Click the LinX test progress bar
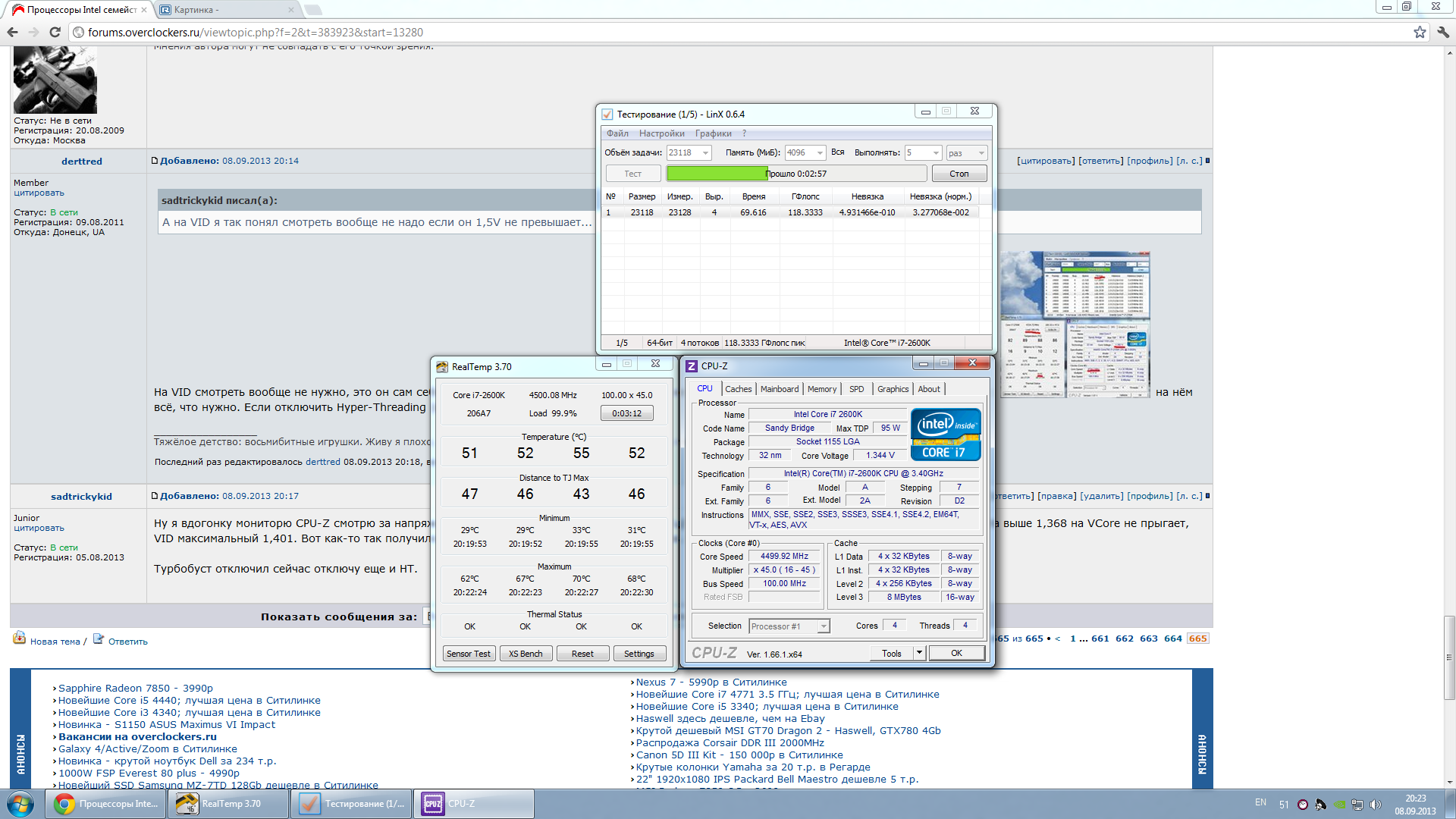Screen dimensions: 1456x819 point(796,174)
